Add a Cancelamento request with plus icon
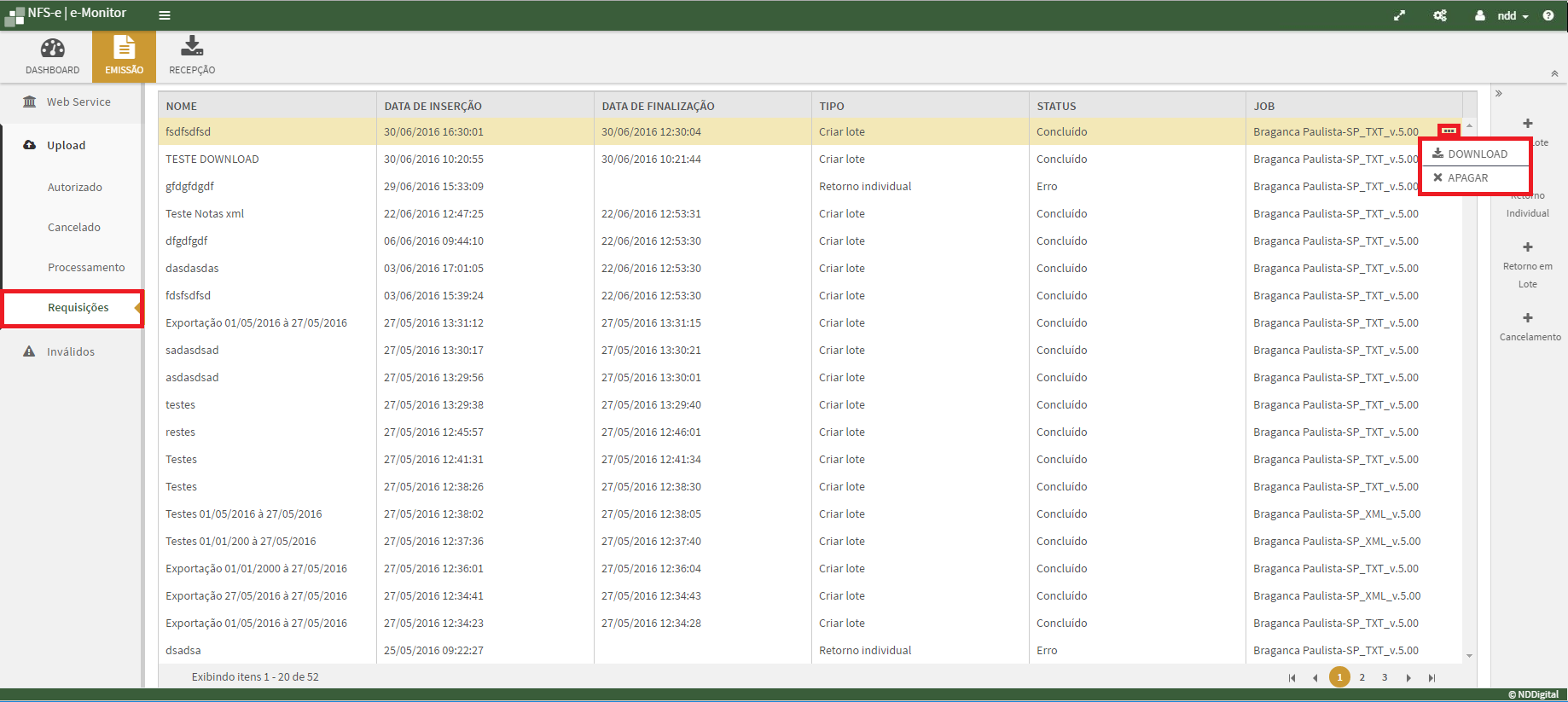This screenshot has height=702, width=1568. (1528, 318)
